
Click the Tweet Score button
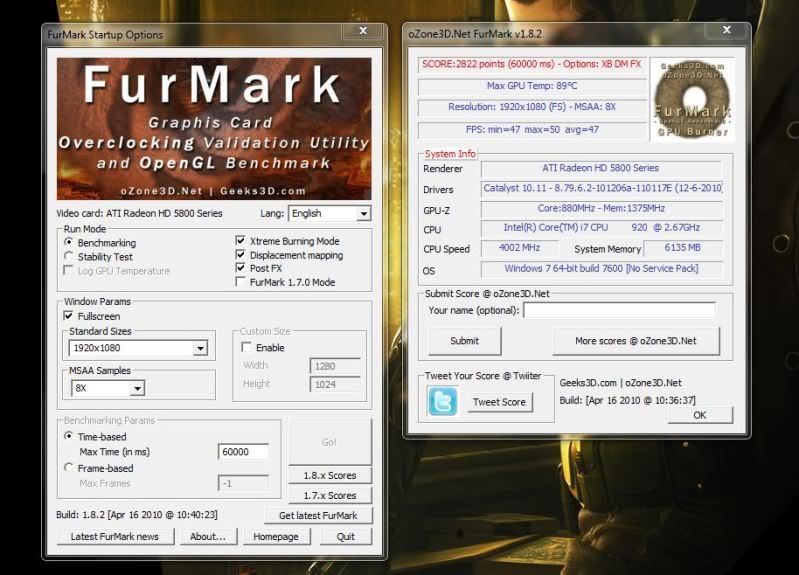click(499, 402)
